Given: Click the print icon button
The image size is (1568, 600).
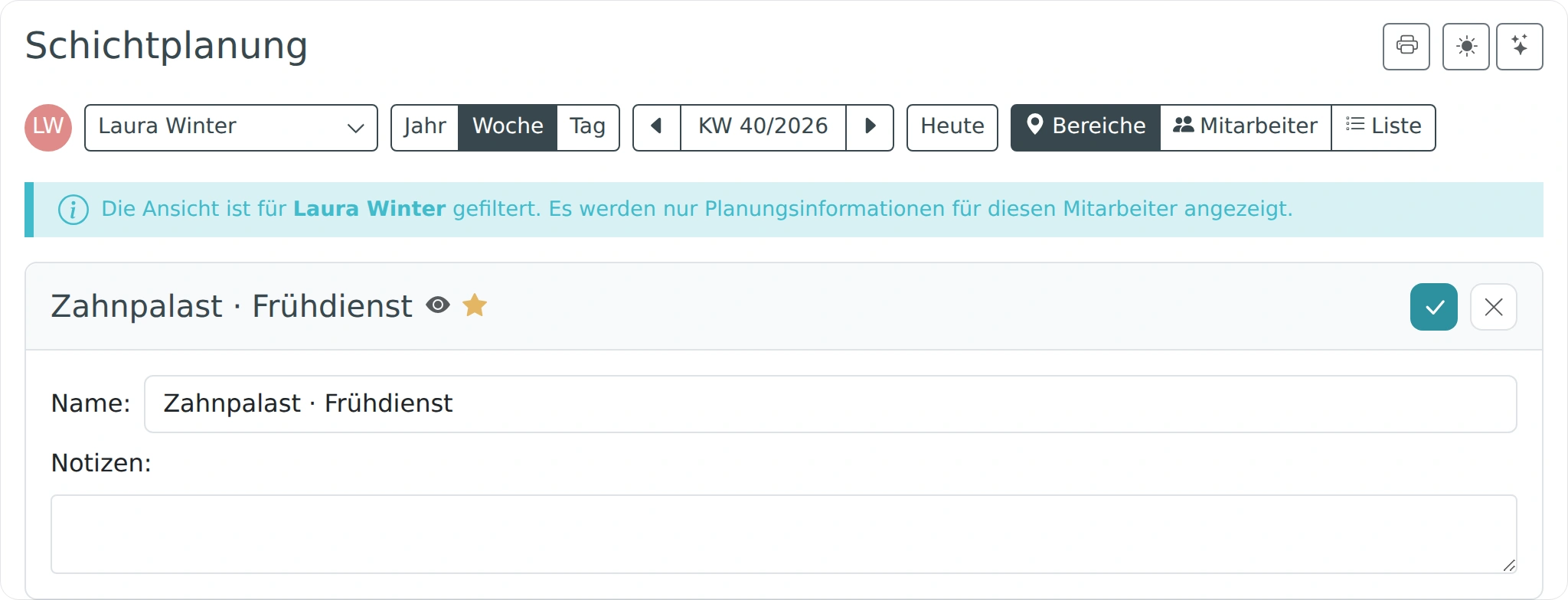Looking at the screenshot, I should point(1406,47).
